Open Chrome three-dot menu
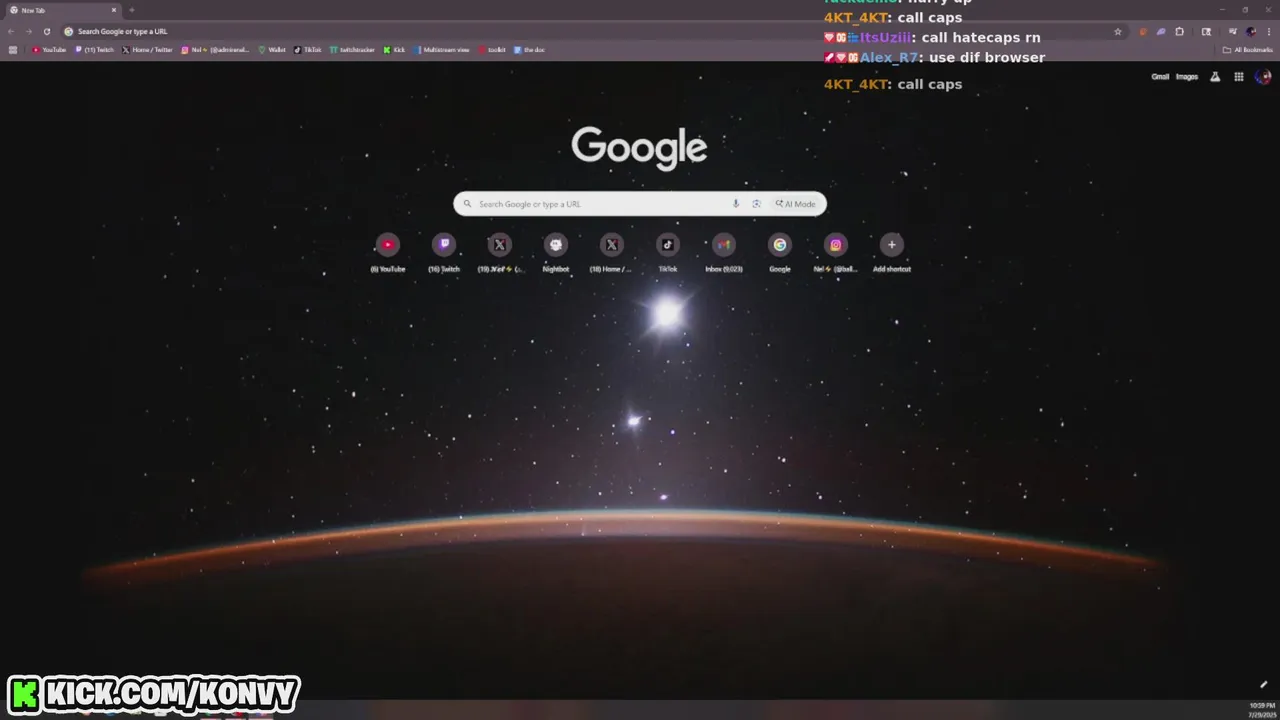1280x720 pixels. 1269,32
